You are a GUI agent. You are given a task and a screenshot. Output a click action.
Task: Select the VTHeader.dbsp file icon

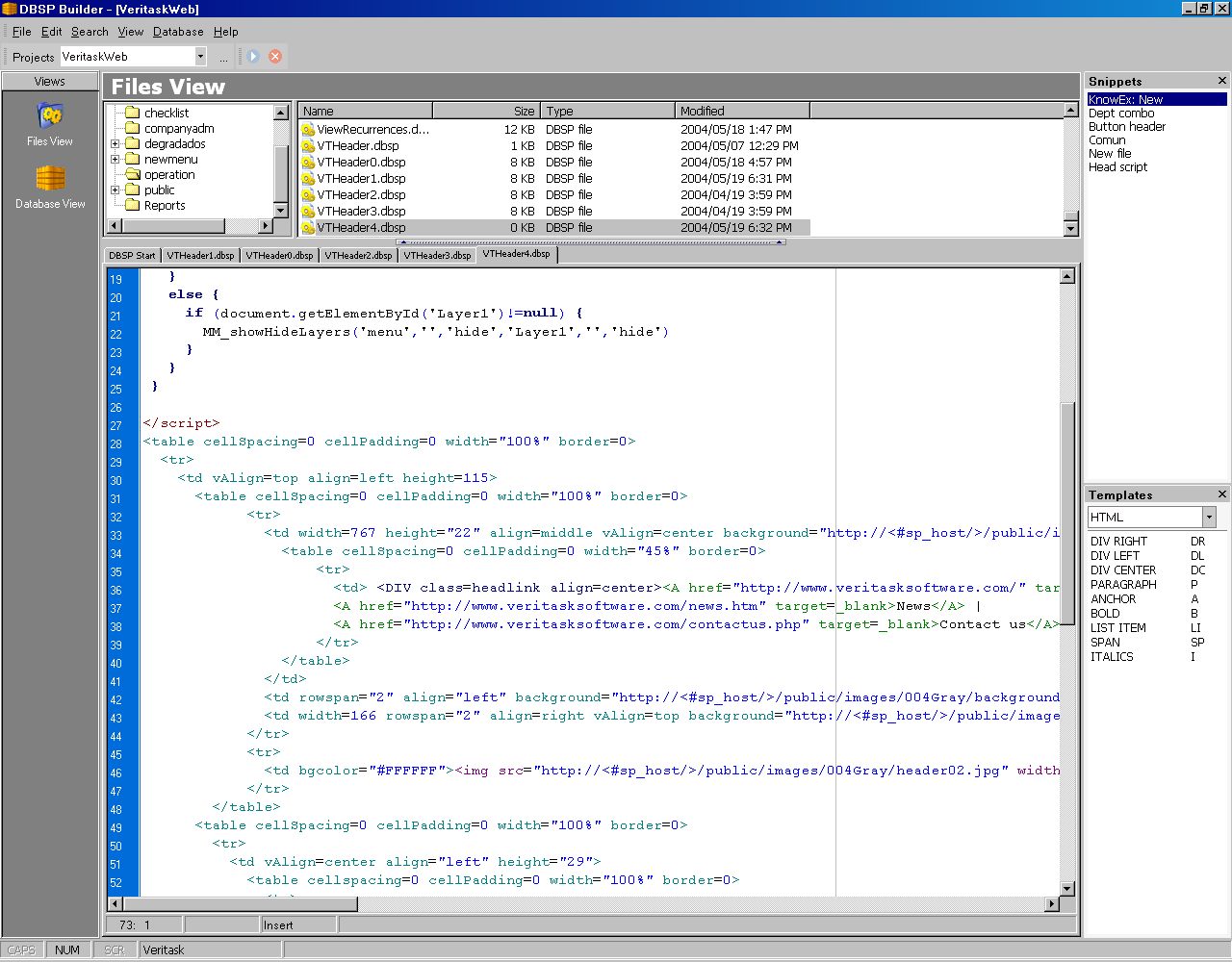click(x=308, y=146)
